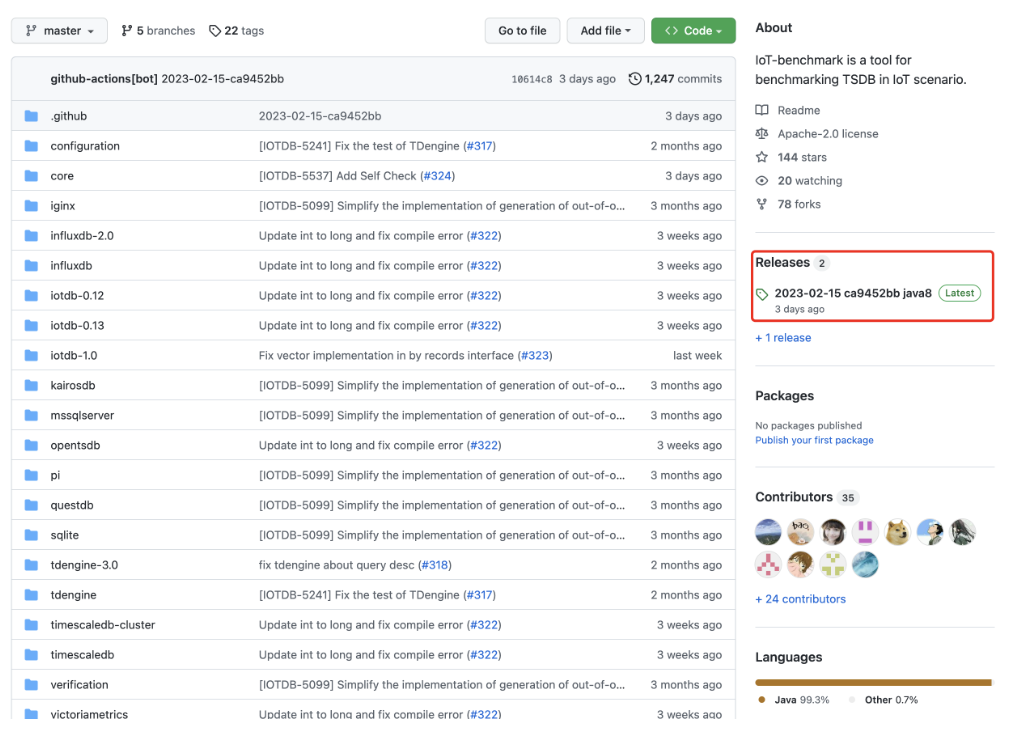Open the iotdb-0.13 folder name
The image size is (1018, 742).
pos(77,325)
